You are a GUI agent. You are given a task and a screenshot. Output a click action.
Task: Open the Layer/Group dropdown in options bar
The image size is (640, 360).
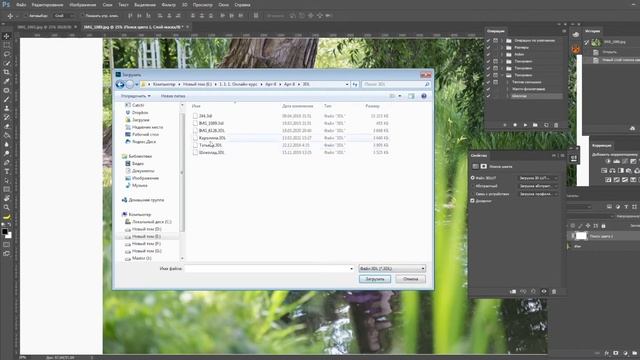(64, 16)
